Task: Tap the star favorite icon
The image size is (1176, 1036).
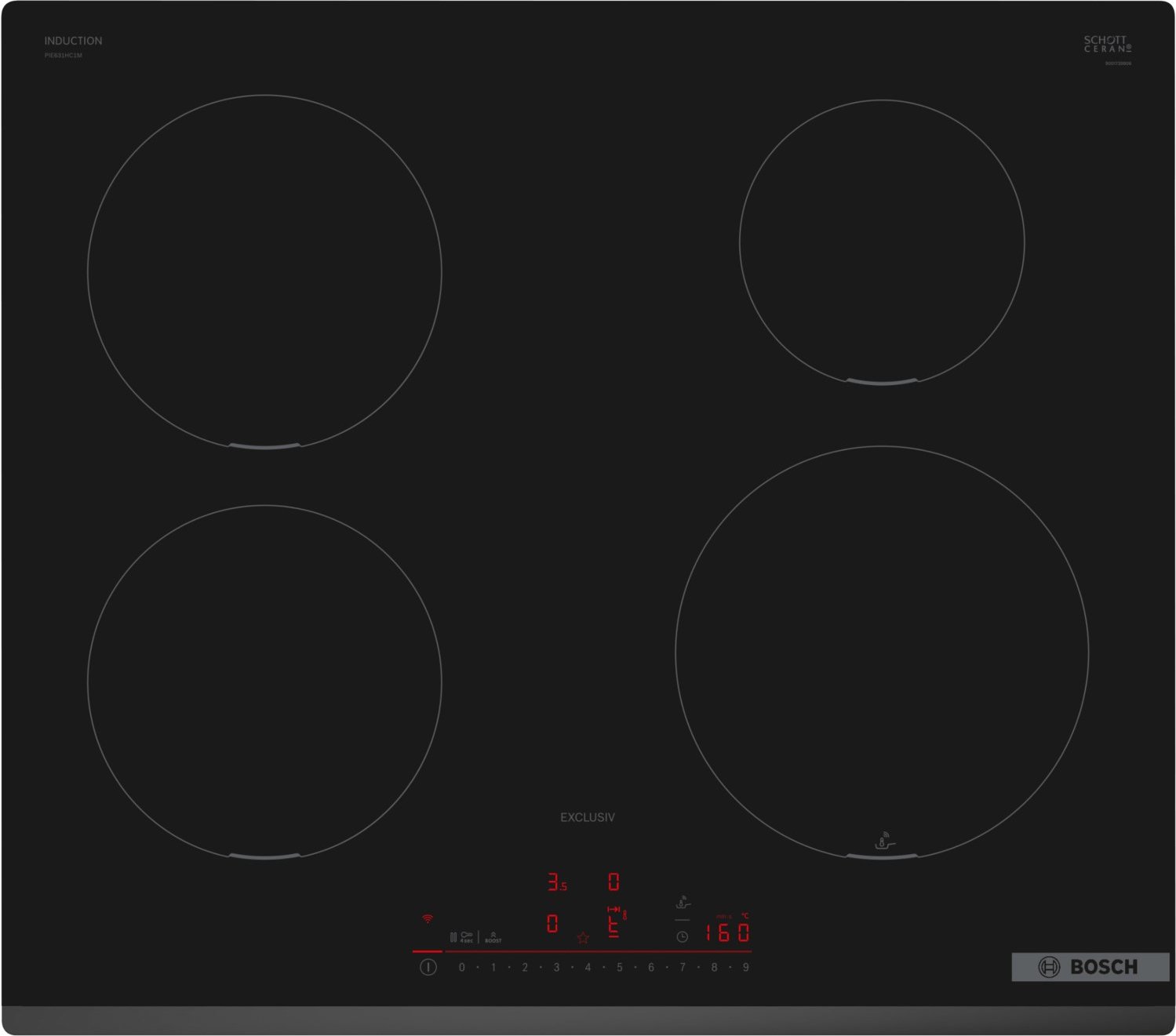Action: [583, 938]
